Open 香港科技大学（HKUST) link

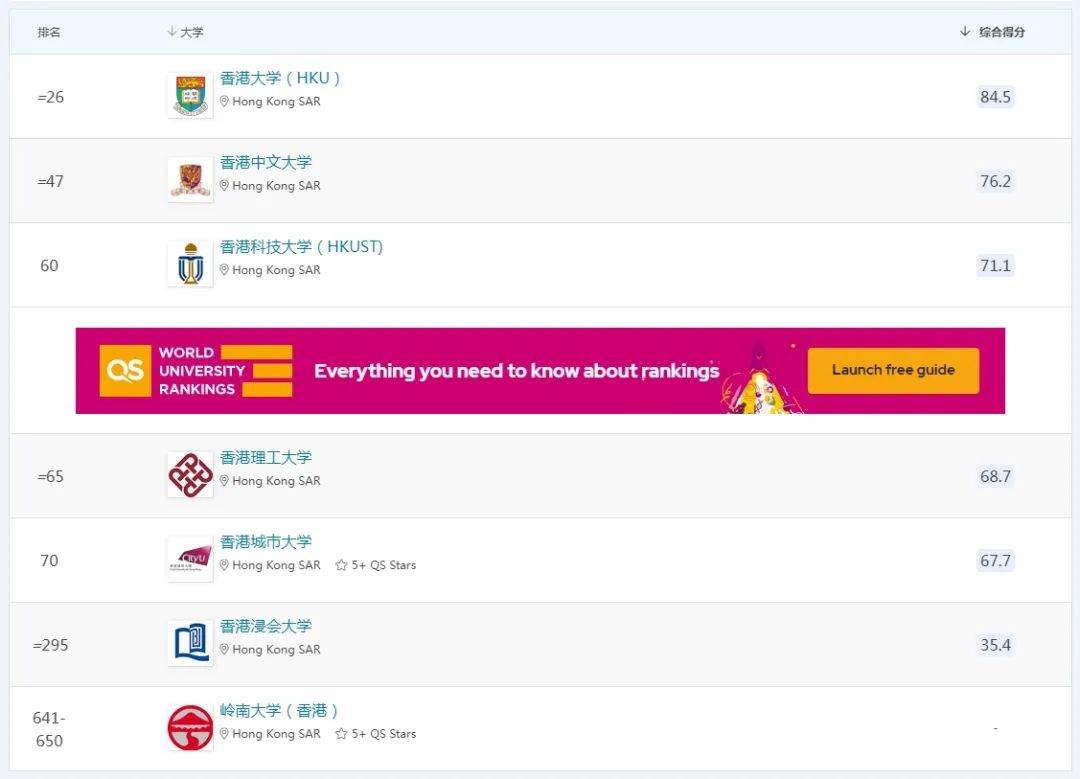pos(302,247)
